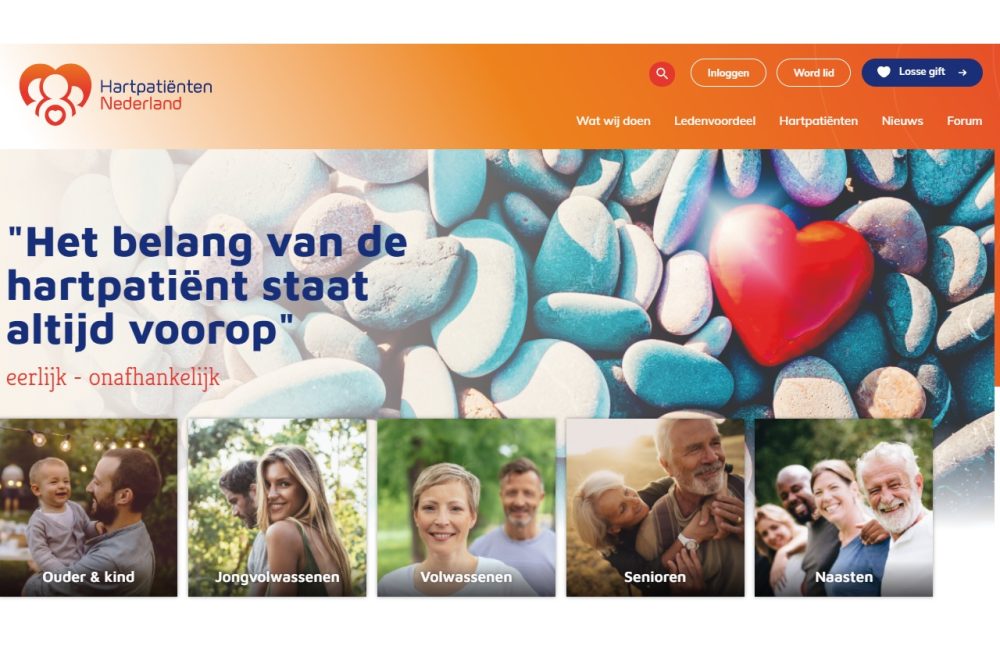Open the Wat wij doen menu
Screen dimensions: 1000x660
pos(613,121)
